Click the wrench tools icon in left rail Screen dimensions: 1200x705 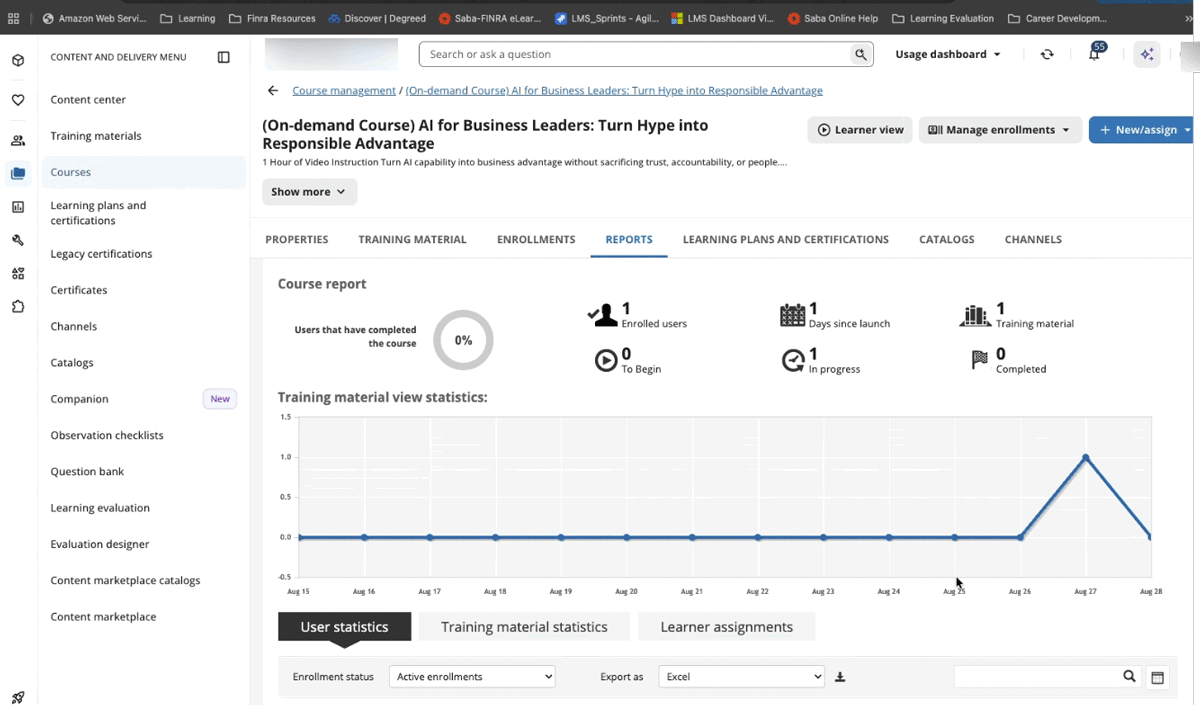click(18, 240)
